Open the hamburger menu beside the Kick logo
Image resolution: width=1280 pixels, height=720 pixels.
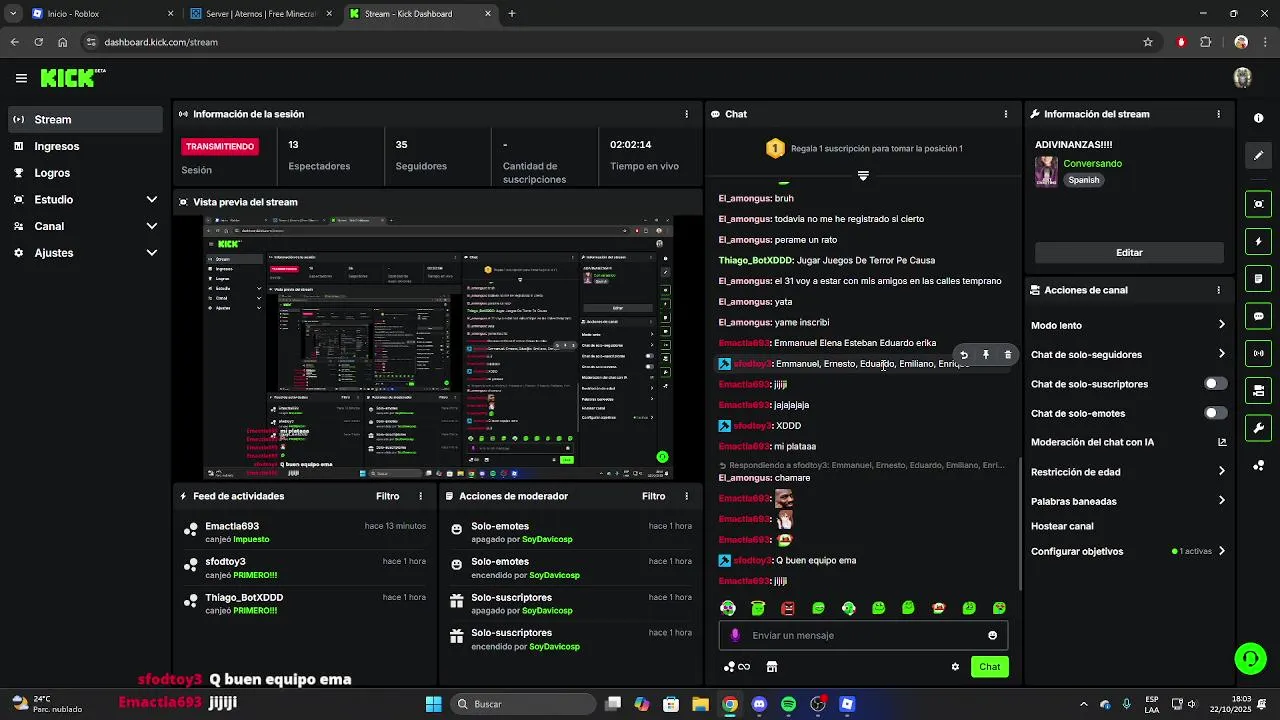(21, 78)
